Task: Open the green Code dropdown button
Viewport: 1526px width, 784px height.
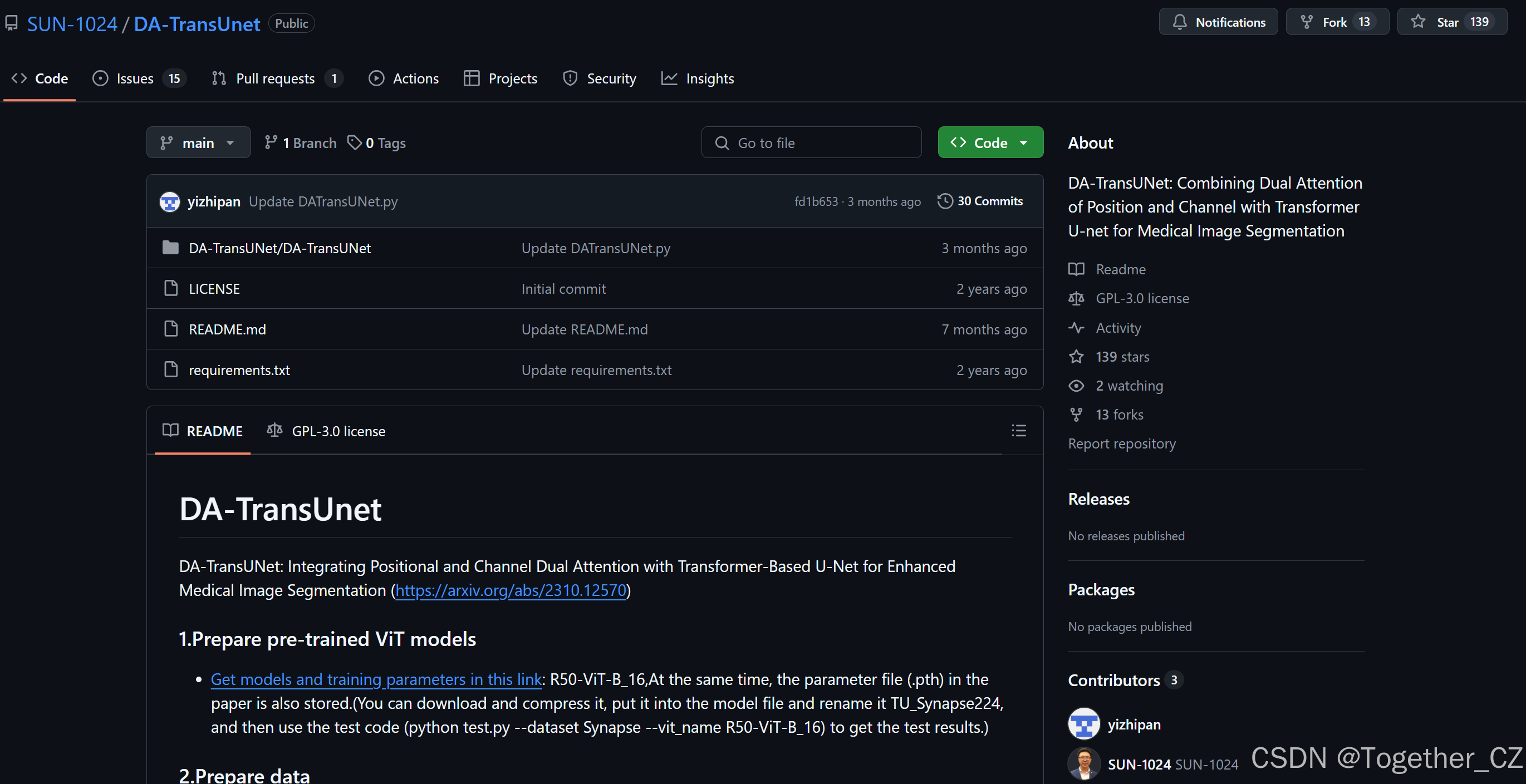Action: point(990,142)
